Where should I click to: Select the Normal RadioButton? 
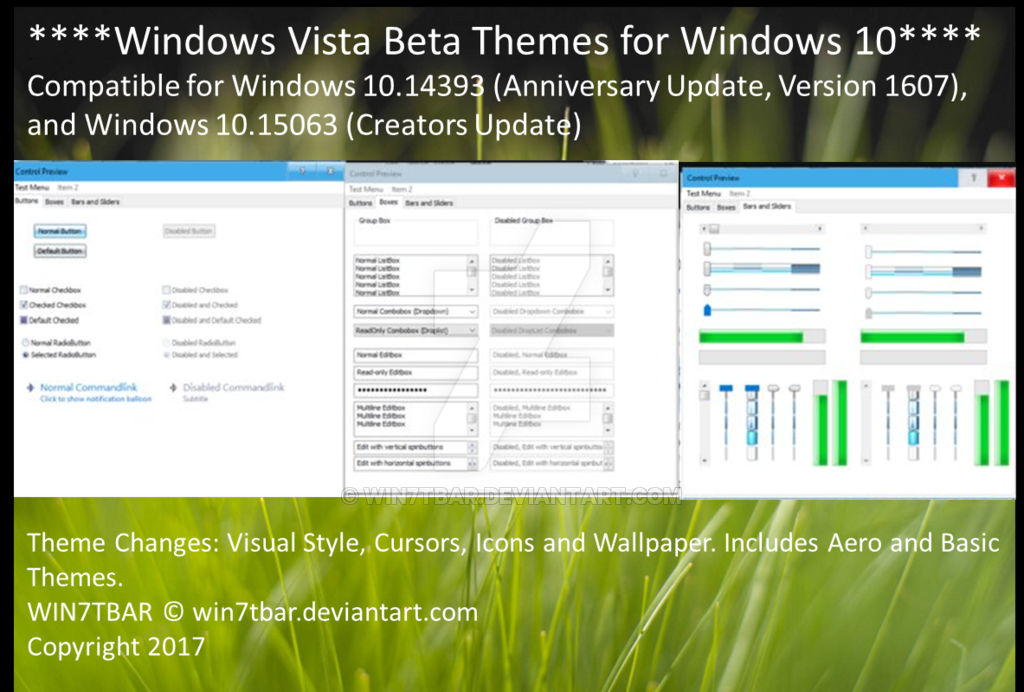click(25, 342)
